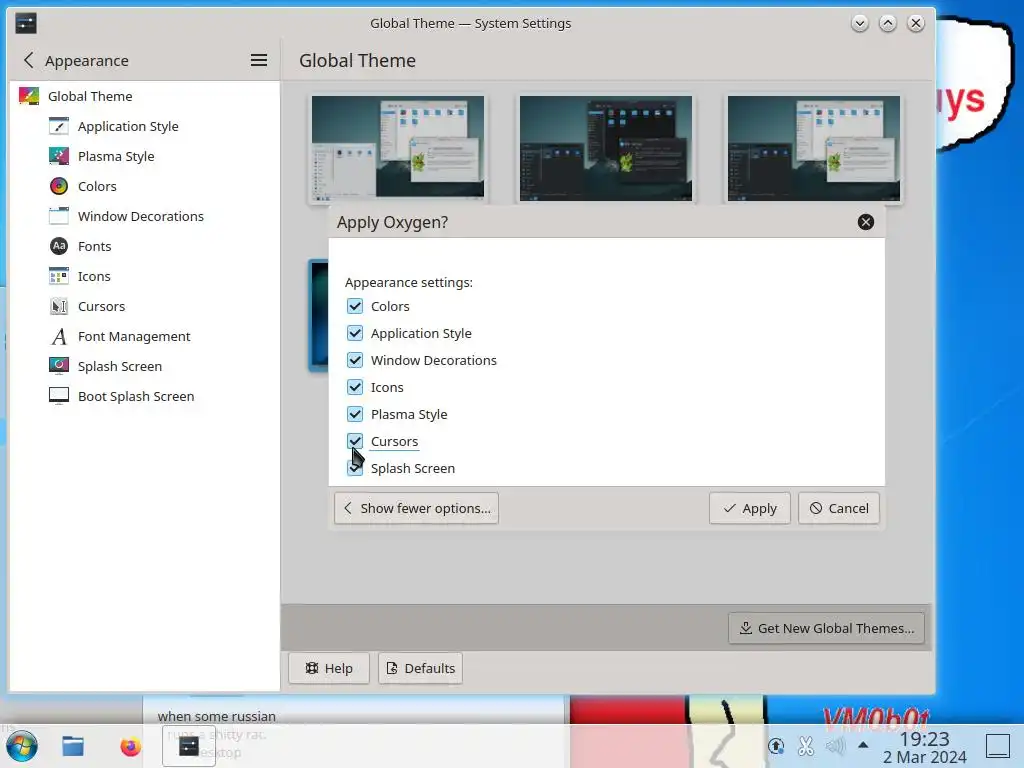Click the volume speaker tray icon

tap(835, 745)
